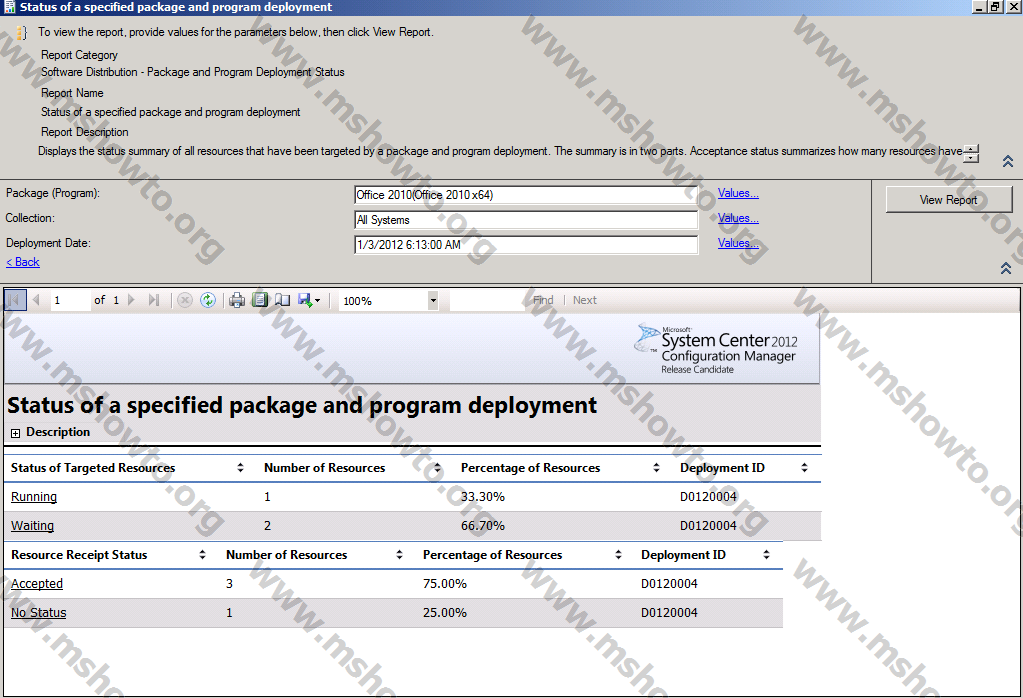Minimize the report window

[x=979, y=7]
